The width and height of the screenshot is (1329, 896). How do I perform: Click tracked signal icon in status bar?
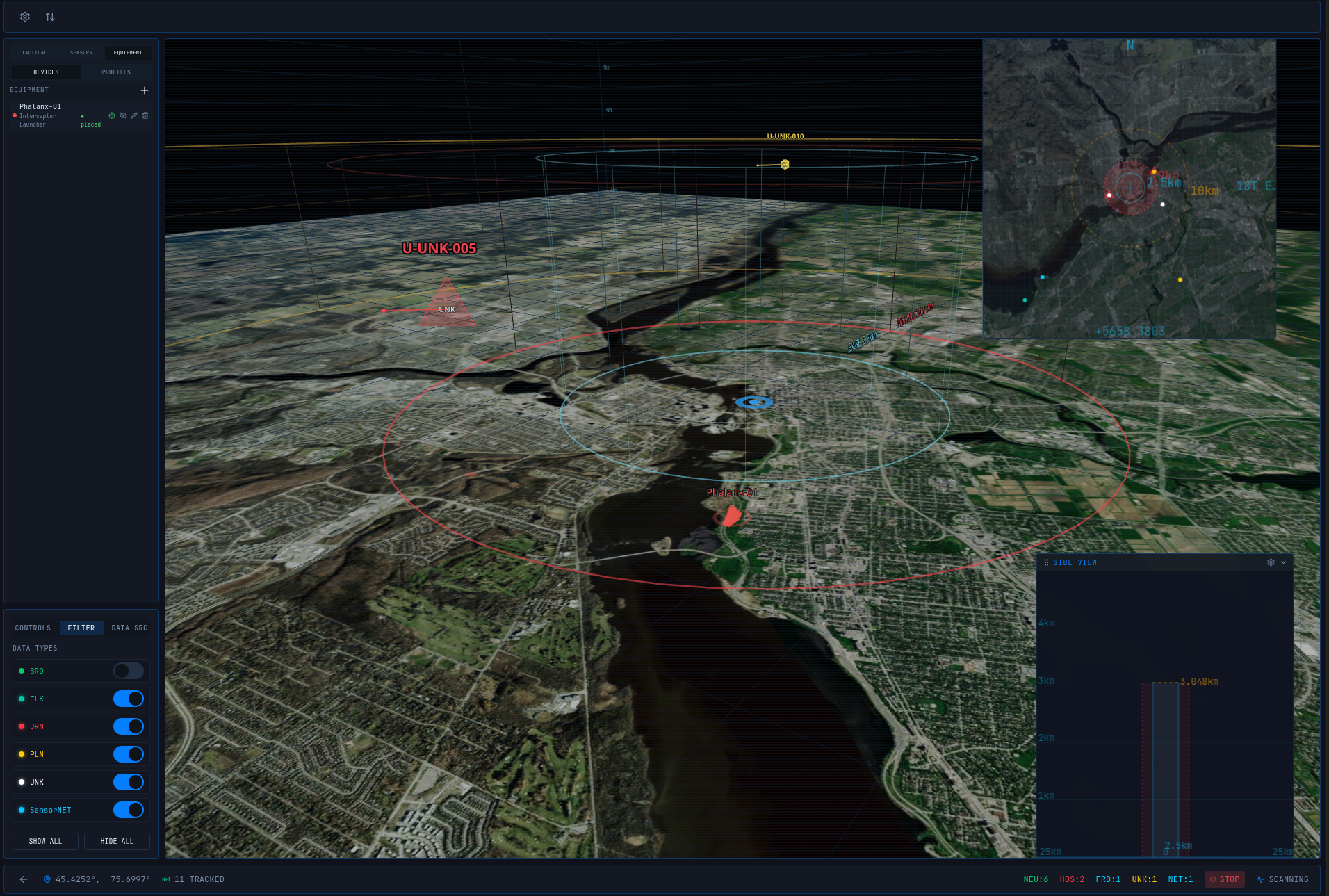click(x=166, y=879)
